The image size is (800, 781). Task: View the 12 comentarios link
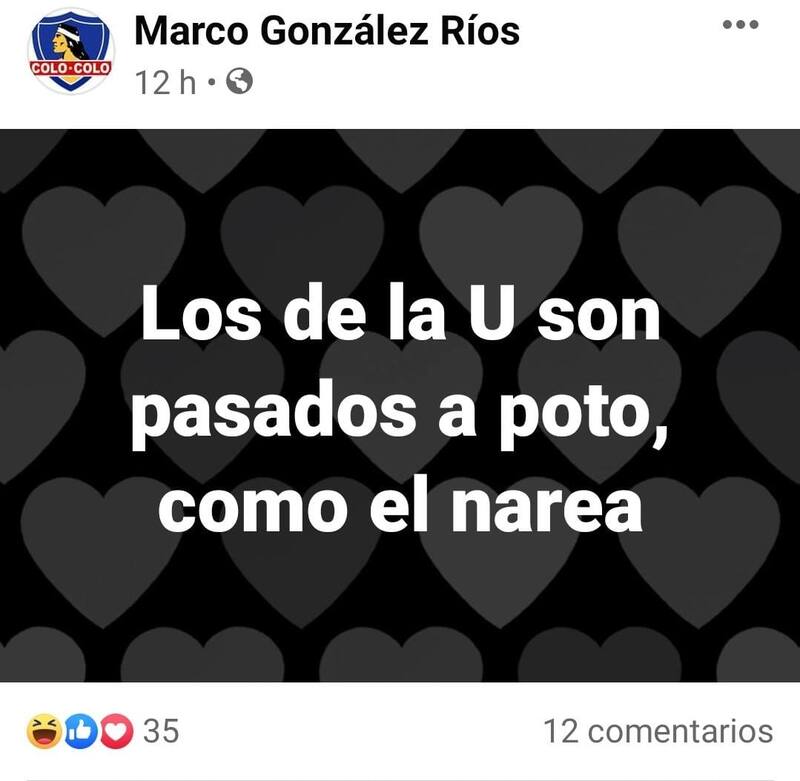(658, 731)
